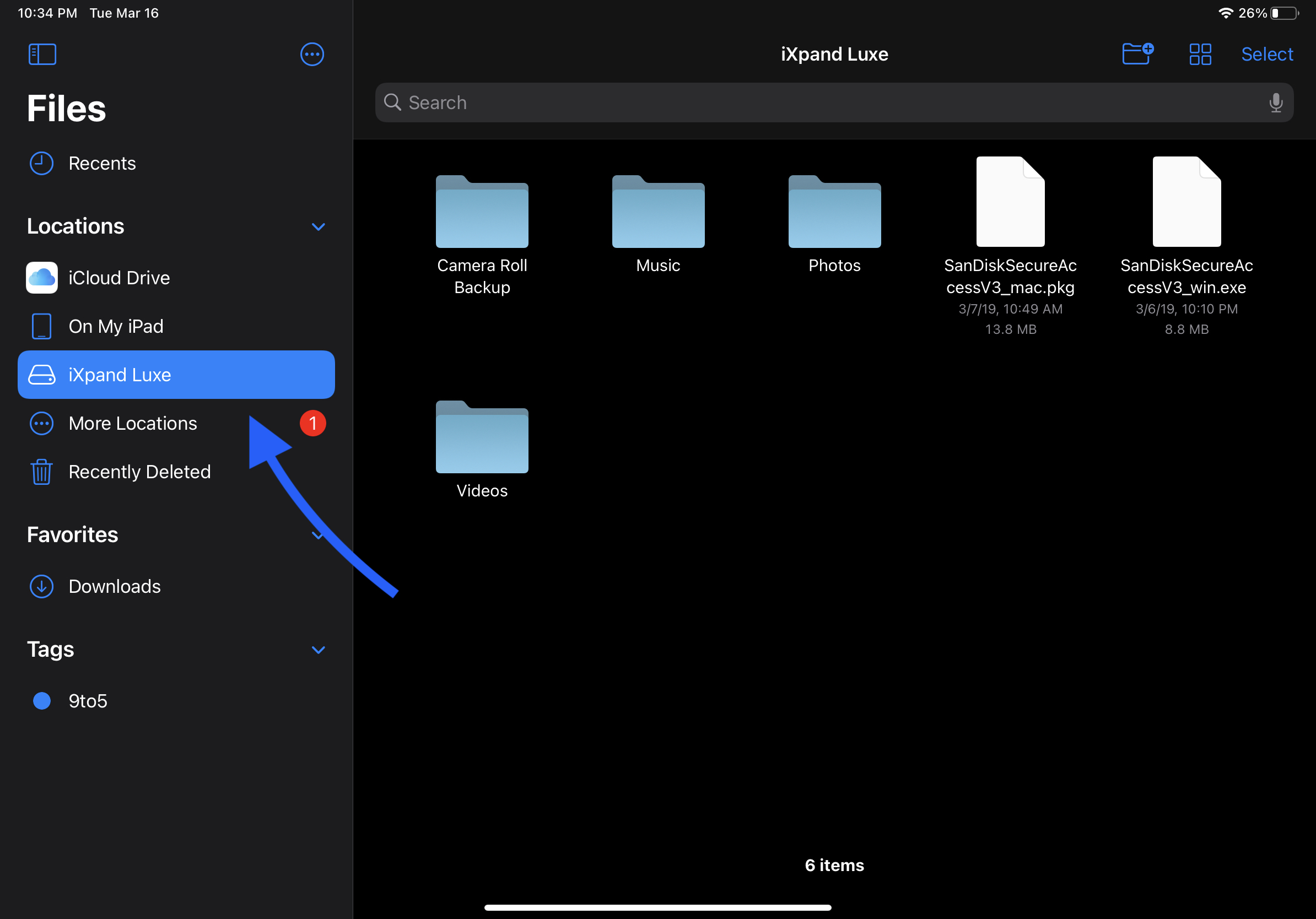Tap the microphone dictation icon
The width and height of the screenshot is (1316, 919).
(1275, 102)
